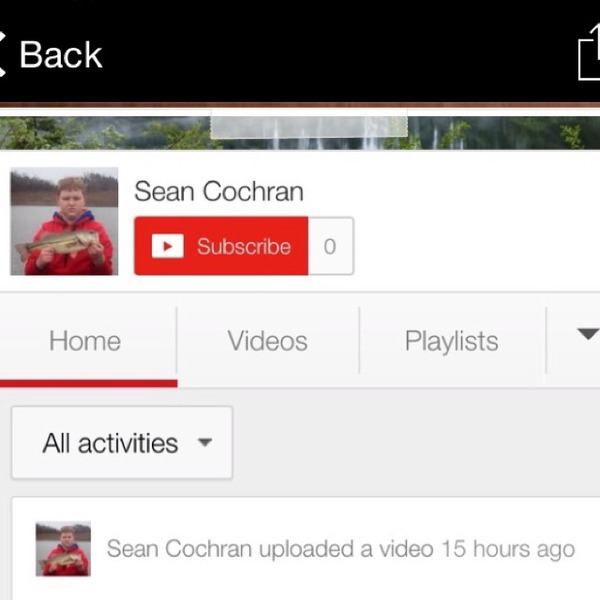Expand the more tabs arrow after Playlists
The width and height of the screenshot is (600, 600).
[x=588, y=334]
